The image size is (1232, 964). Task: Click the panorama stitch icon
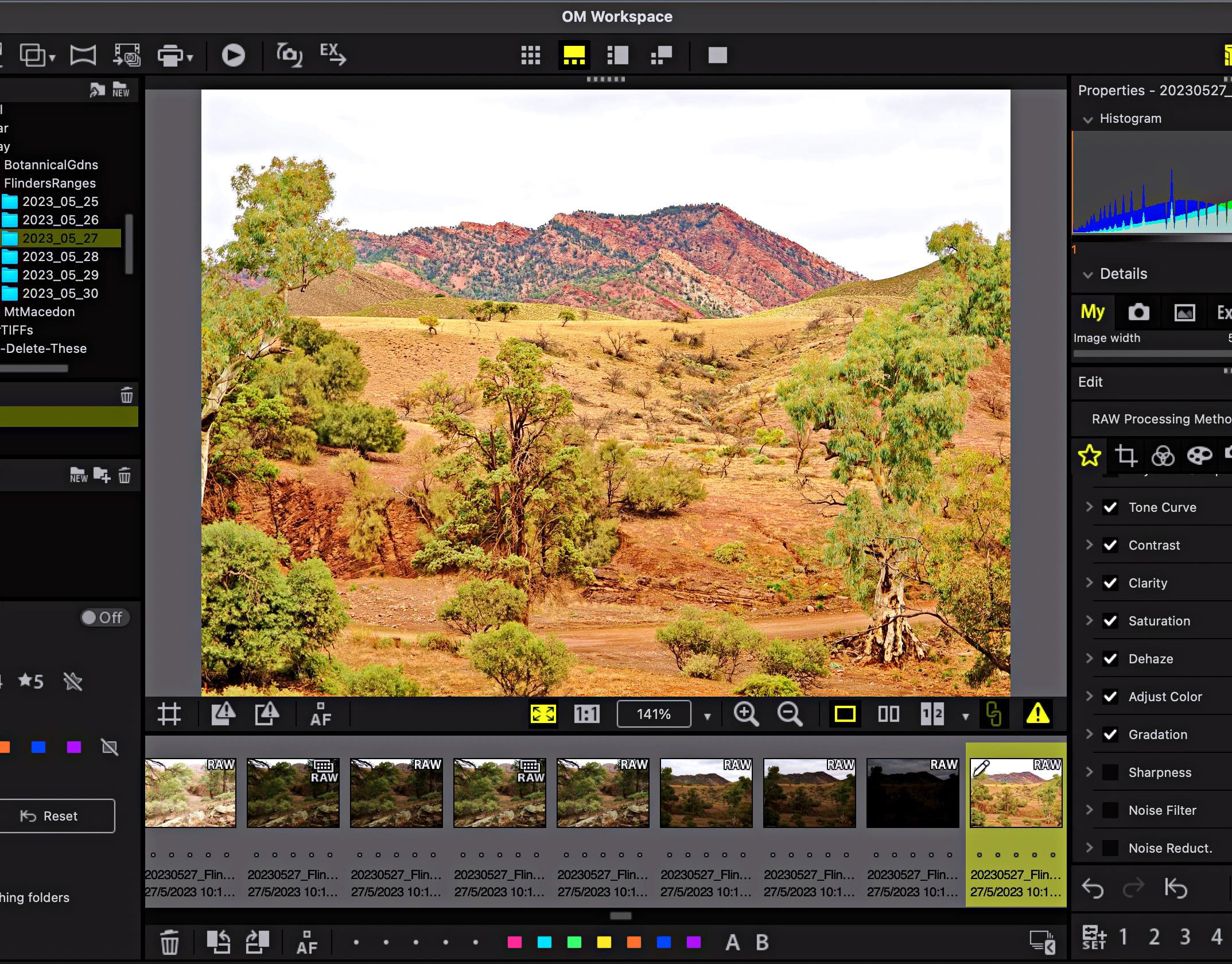point(83,55)
